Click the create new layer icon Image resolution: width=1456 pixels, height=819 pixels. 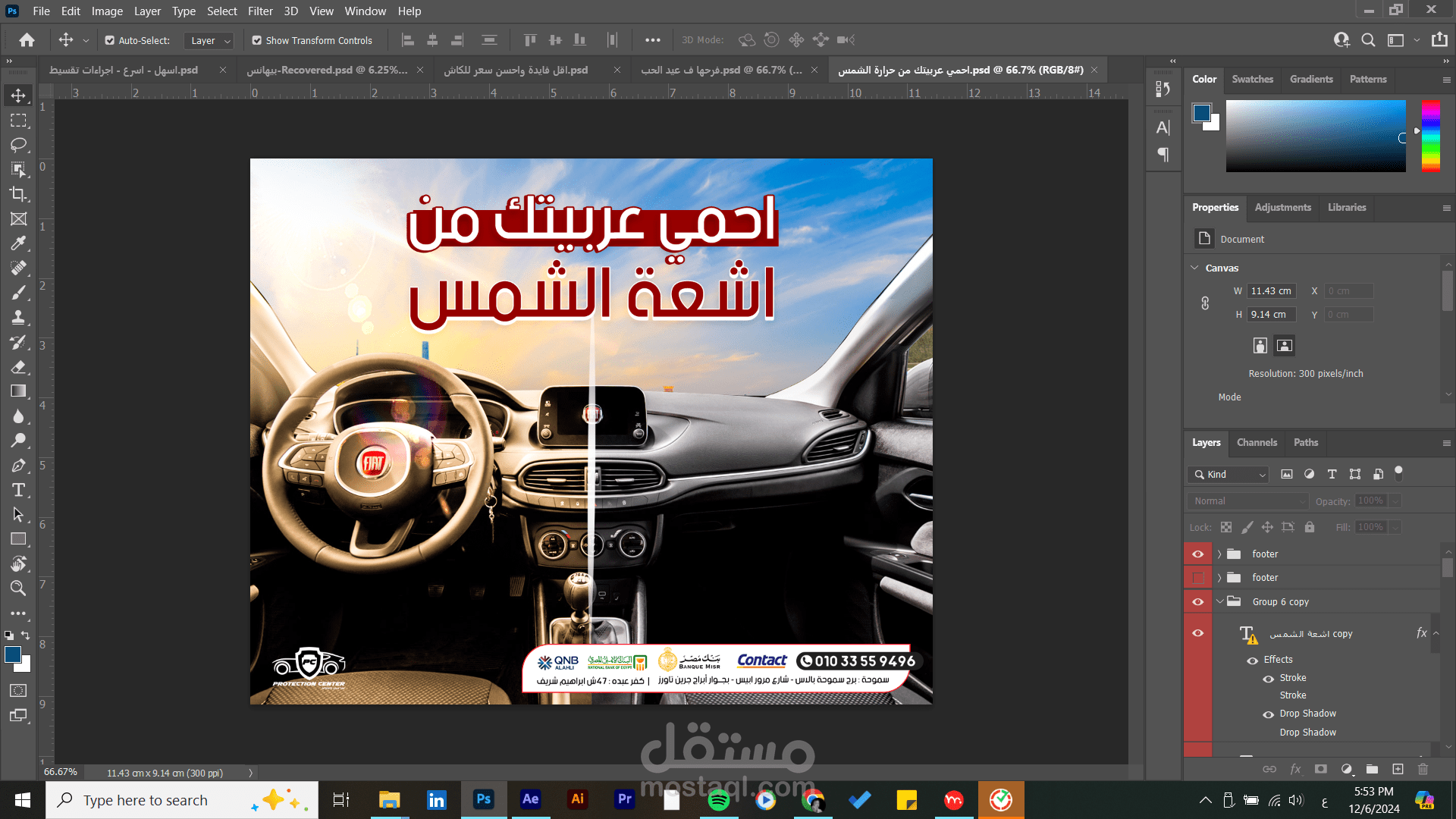1398,769
